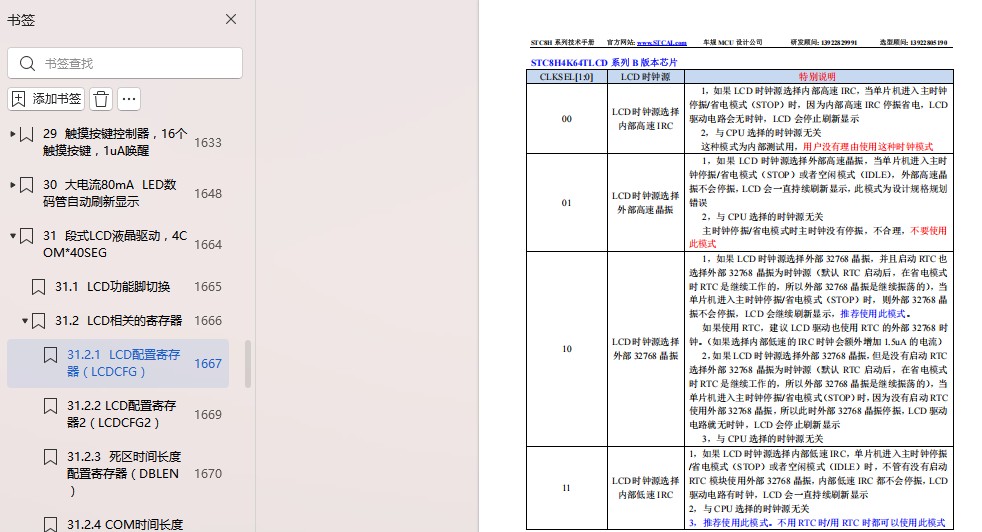The width and height of the screenshot is (982, 532).
Task: Open the more options ellipsis button
Action: tap(129, 99)
